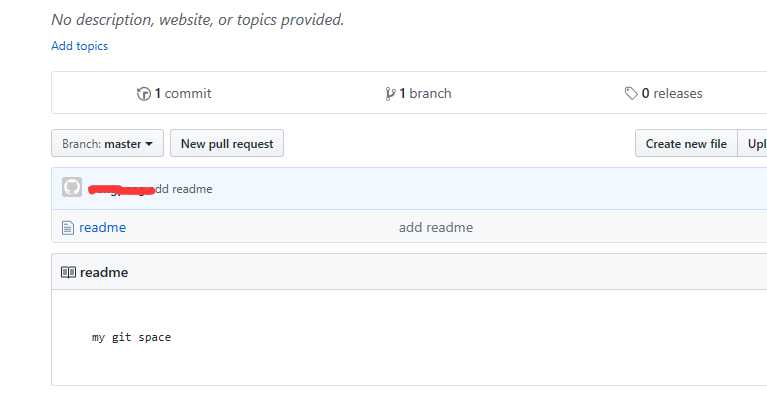The image size is (767, 410).
Task: Click the committer avatar thumbnail
Action: (x=72, y=187)
